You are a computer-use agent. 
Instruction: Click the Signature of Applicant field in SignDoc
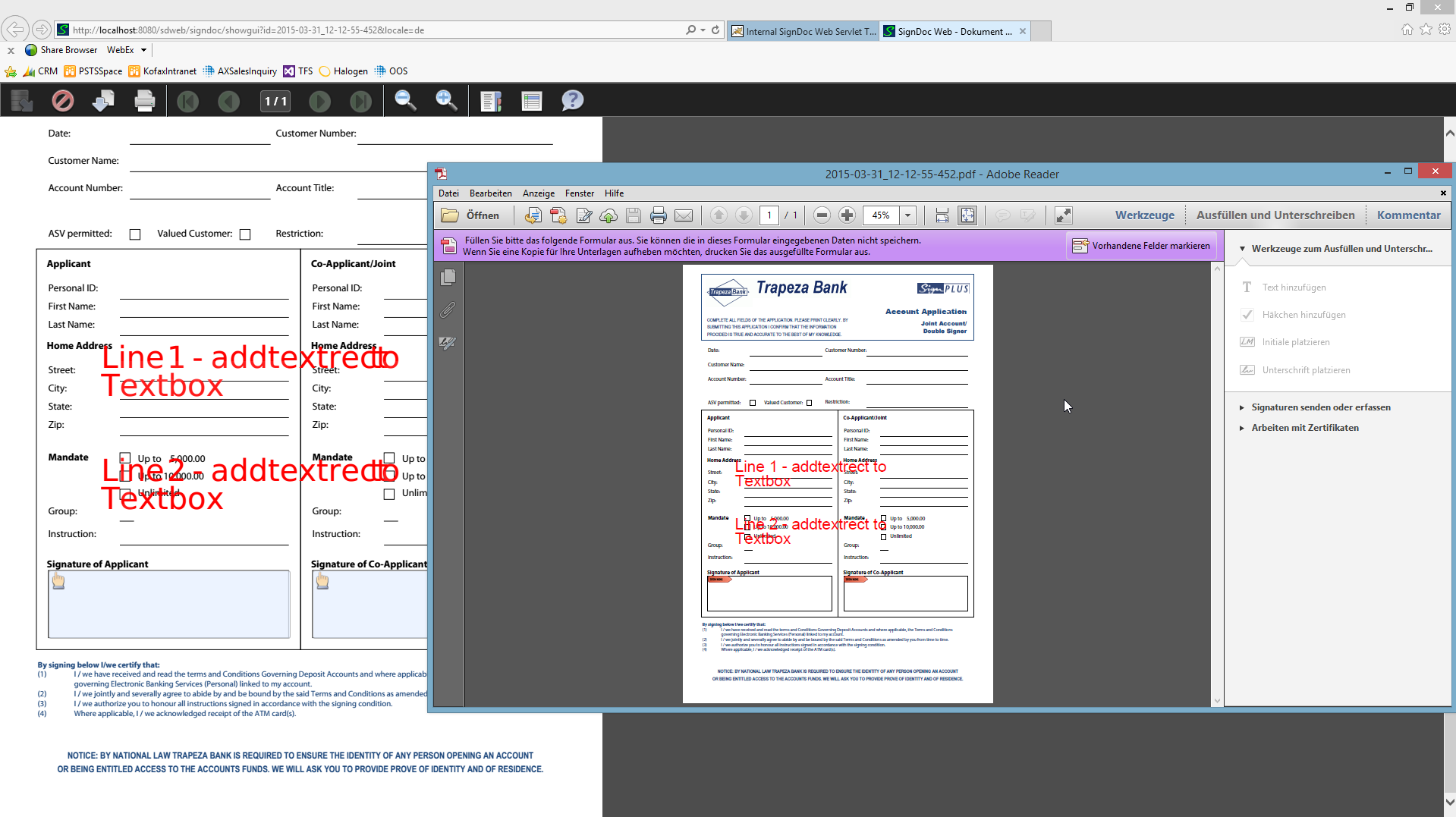tap(168, 604)
